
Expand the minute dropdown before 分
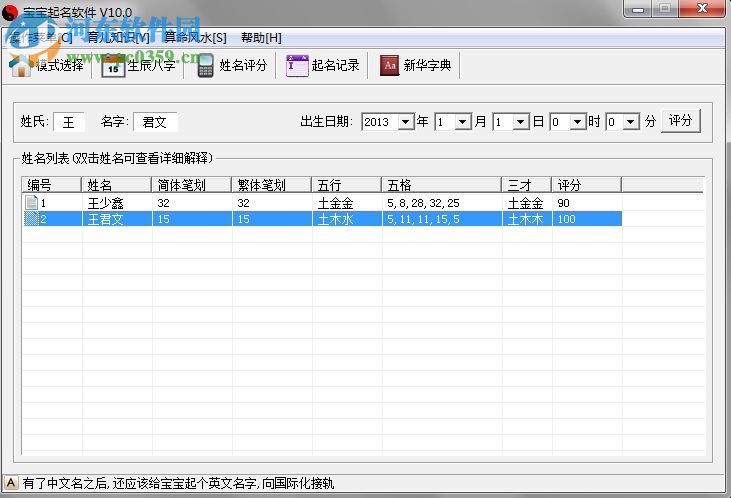pyautogui.click(x=630, y=122)
